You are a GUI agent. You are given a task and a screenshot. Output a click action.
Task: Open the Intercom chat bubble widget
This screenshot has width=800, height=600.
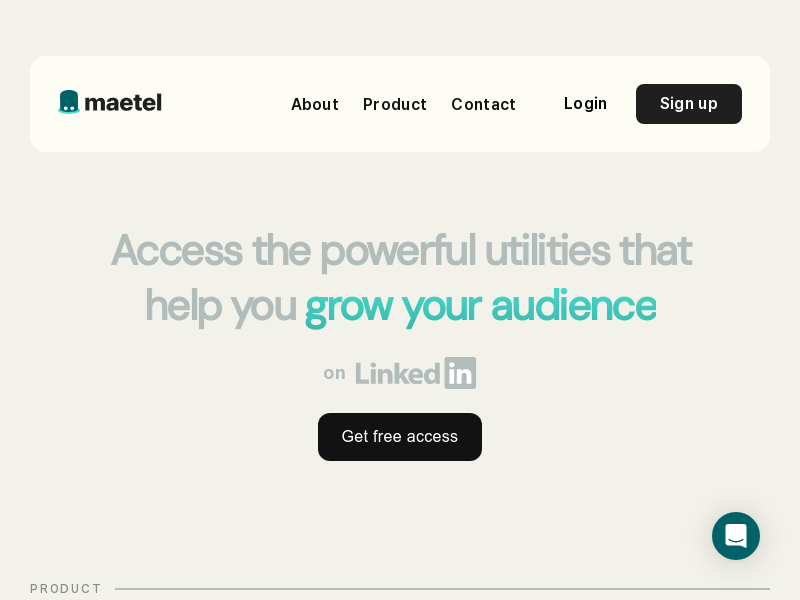pos(736,536)
